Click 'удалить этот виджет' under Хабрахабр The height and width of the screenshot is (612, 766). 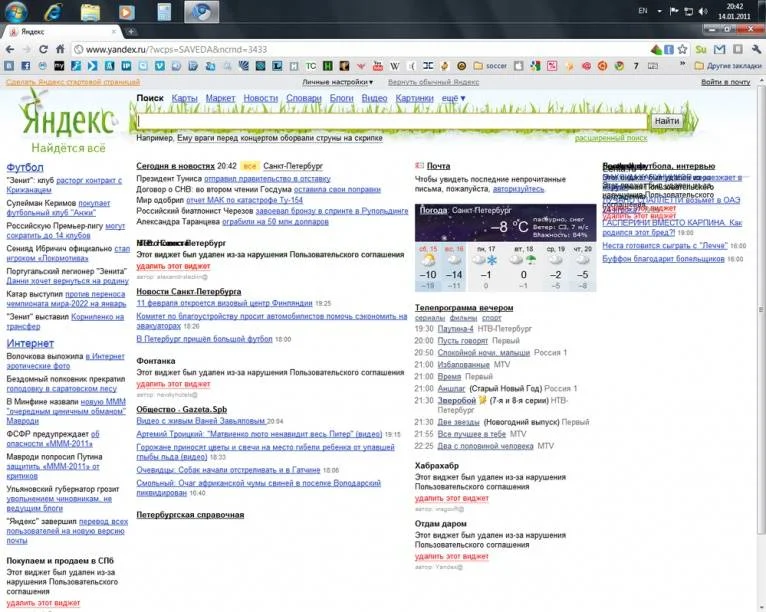[451, 498]
